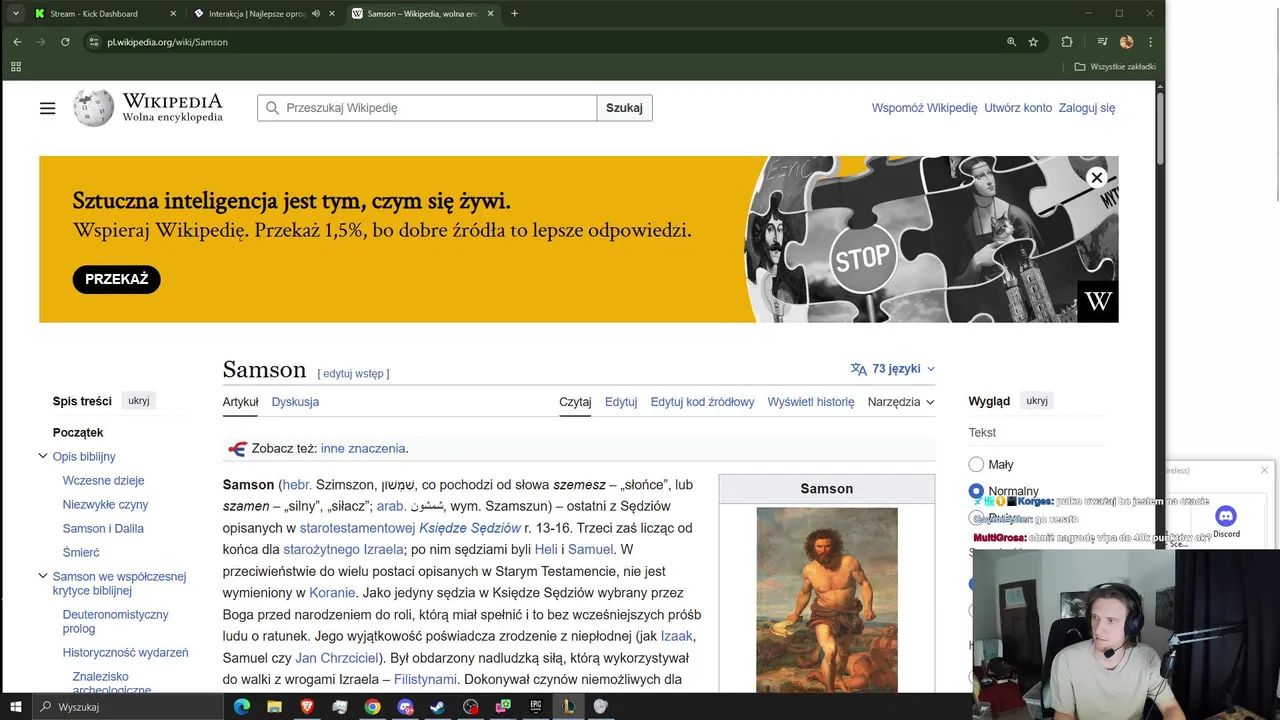Open the apps grid icon in bookmarks bar
1280x720 pixels.
tap(16, 67)
